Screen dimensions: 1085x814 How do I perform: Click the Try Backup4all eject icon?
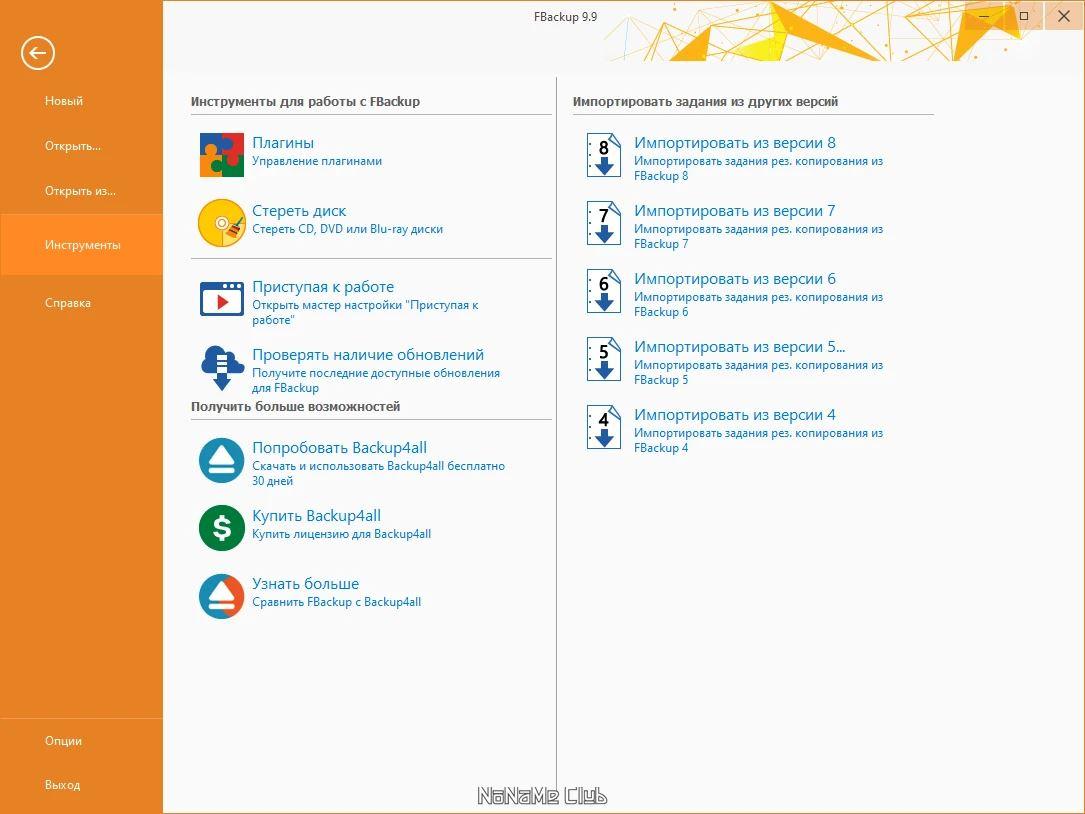pos(221,460)
